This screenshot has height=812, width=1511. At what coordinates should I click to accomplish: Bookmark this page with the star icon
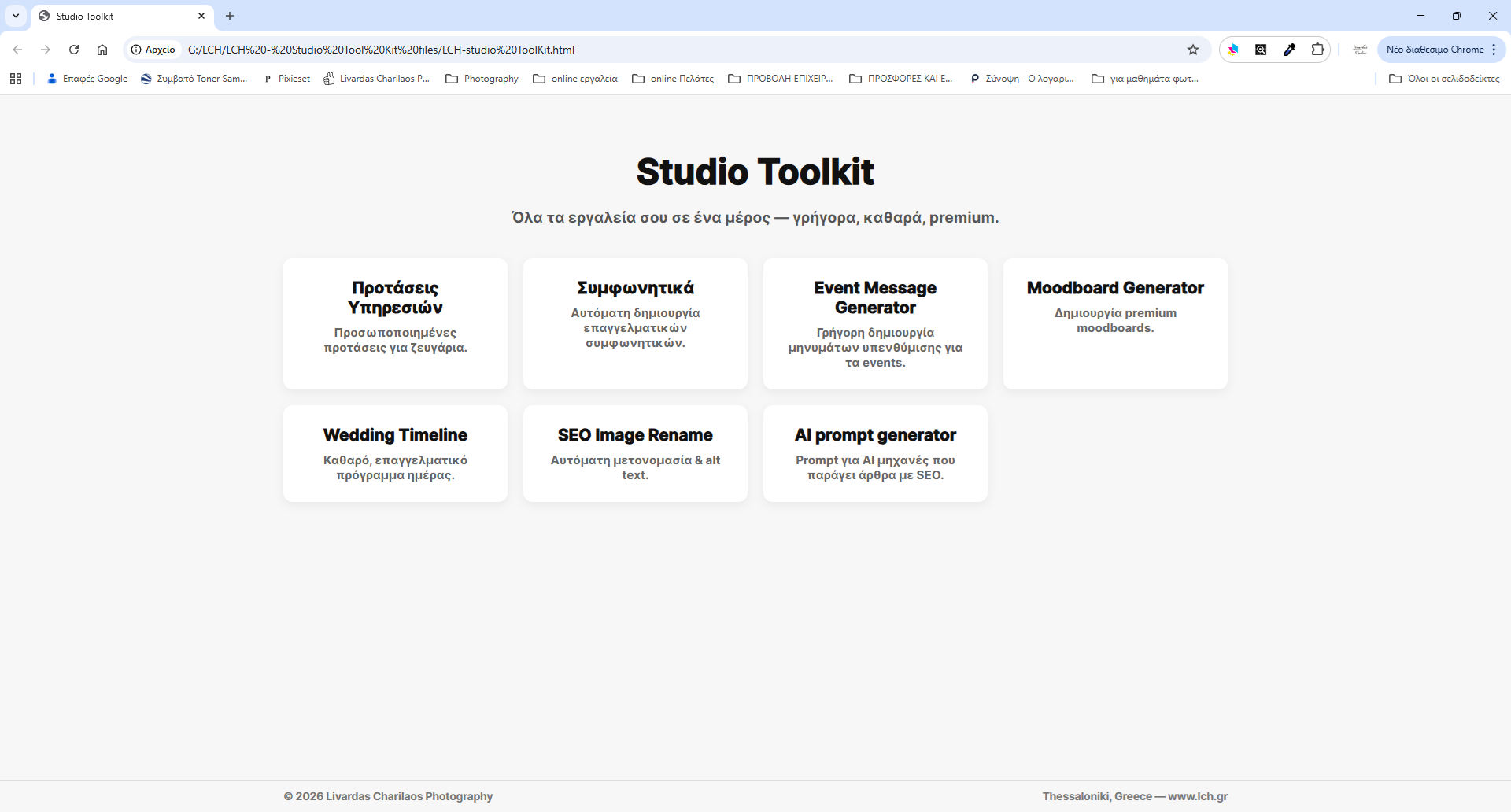1193,50
